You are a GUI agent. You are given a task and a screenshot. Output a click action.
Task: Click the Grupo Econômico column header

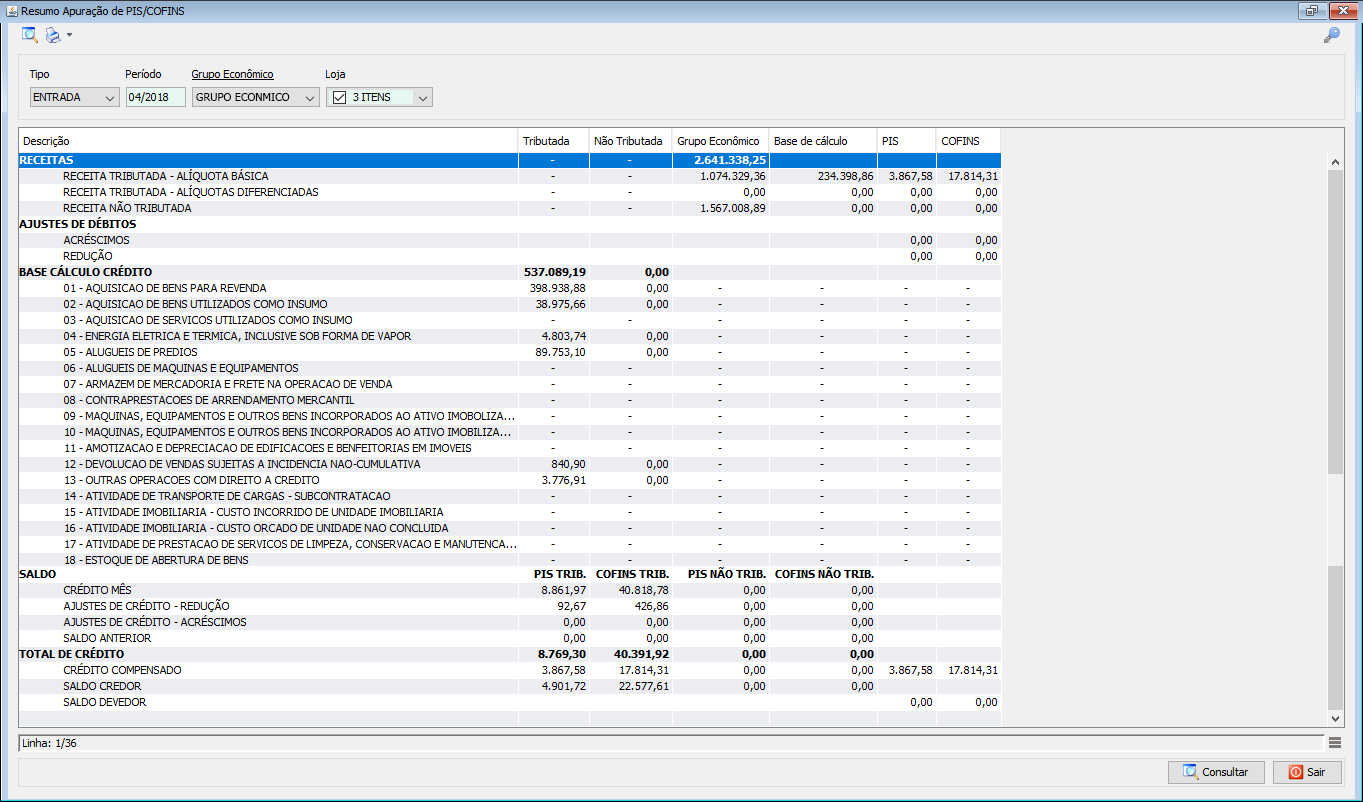coord(720,141)
